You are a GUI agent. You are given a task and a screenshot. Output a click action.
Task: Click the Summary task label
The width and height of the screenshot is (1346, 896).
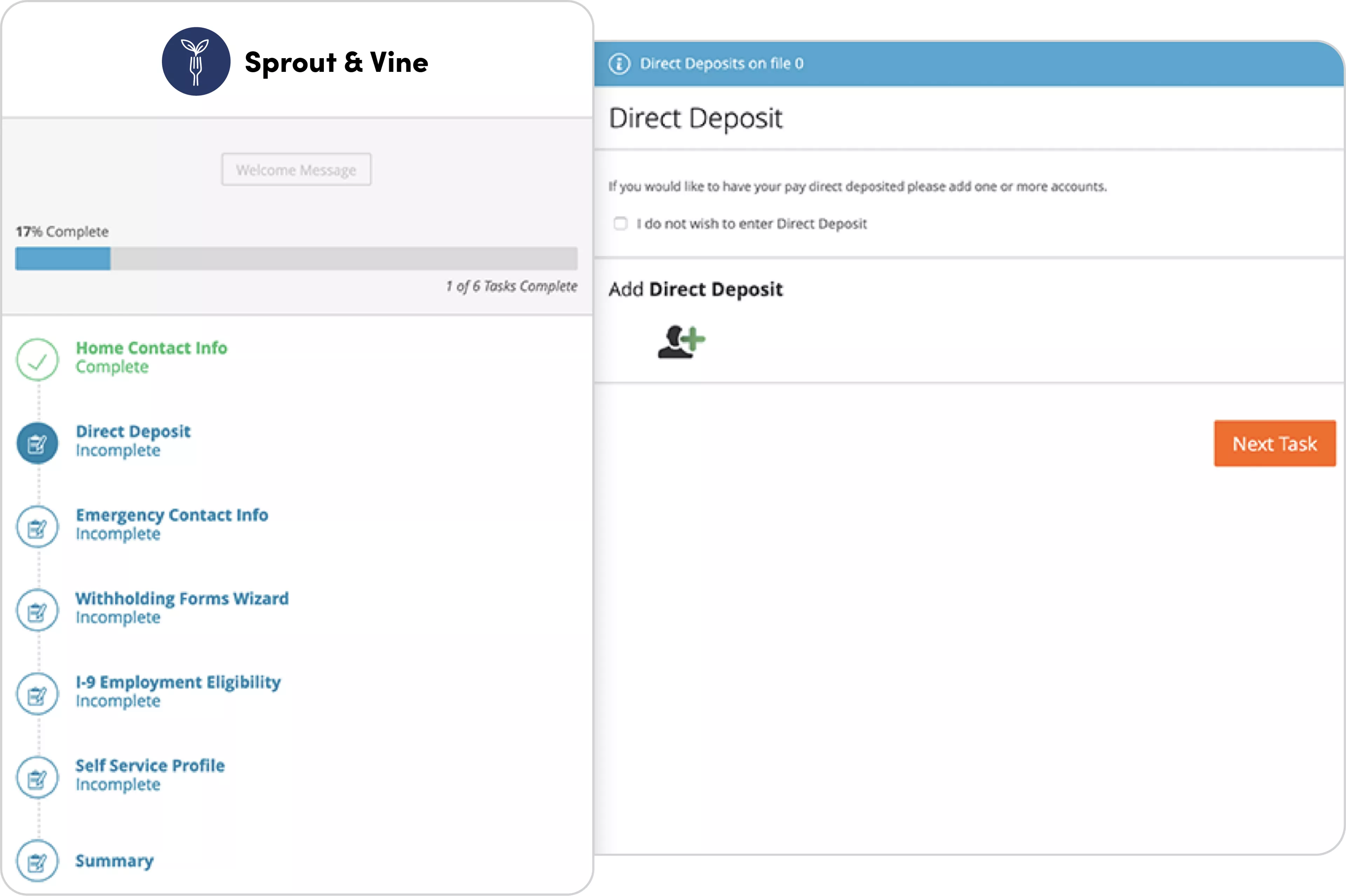pos(114,861)
